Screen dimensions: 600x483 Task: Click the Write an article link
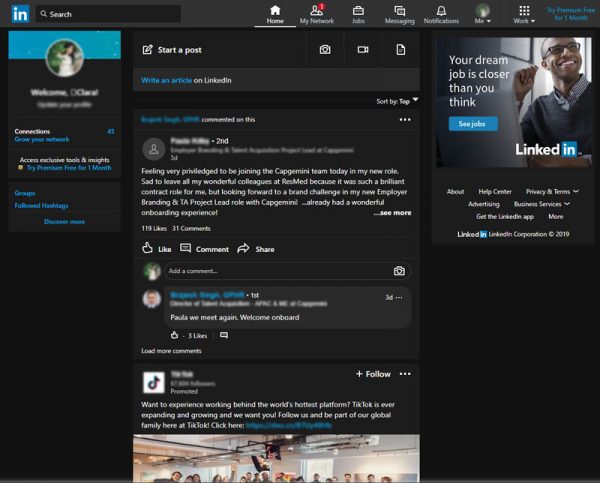(166, 80)
